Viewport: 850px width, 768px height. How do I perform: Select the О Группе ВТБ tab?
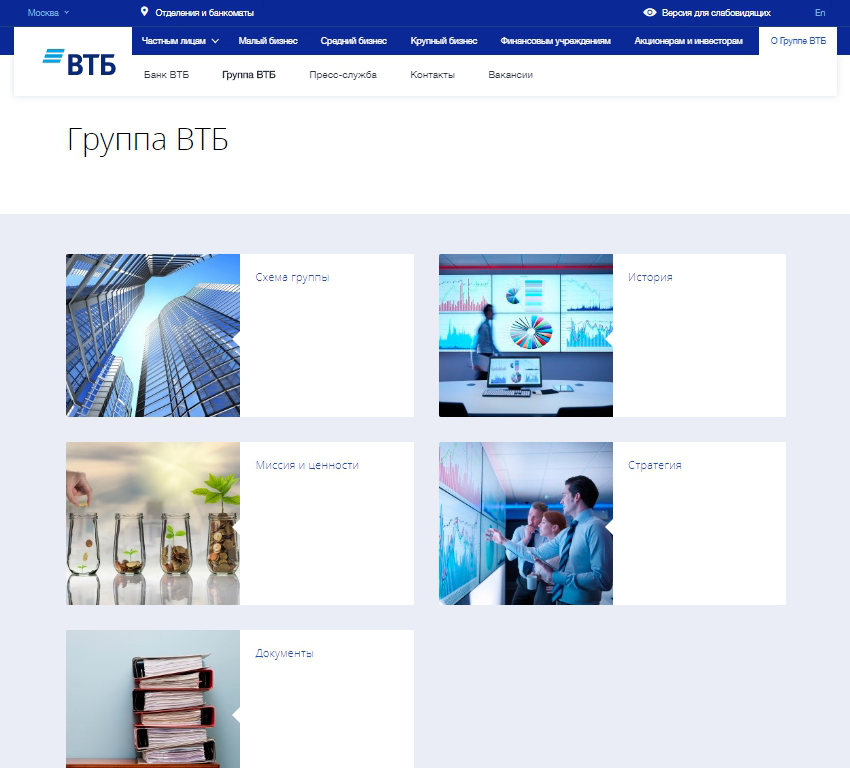click(797, 41)
